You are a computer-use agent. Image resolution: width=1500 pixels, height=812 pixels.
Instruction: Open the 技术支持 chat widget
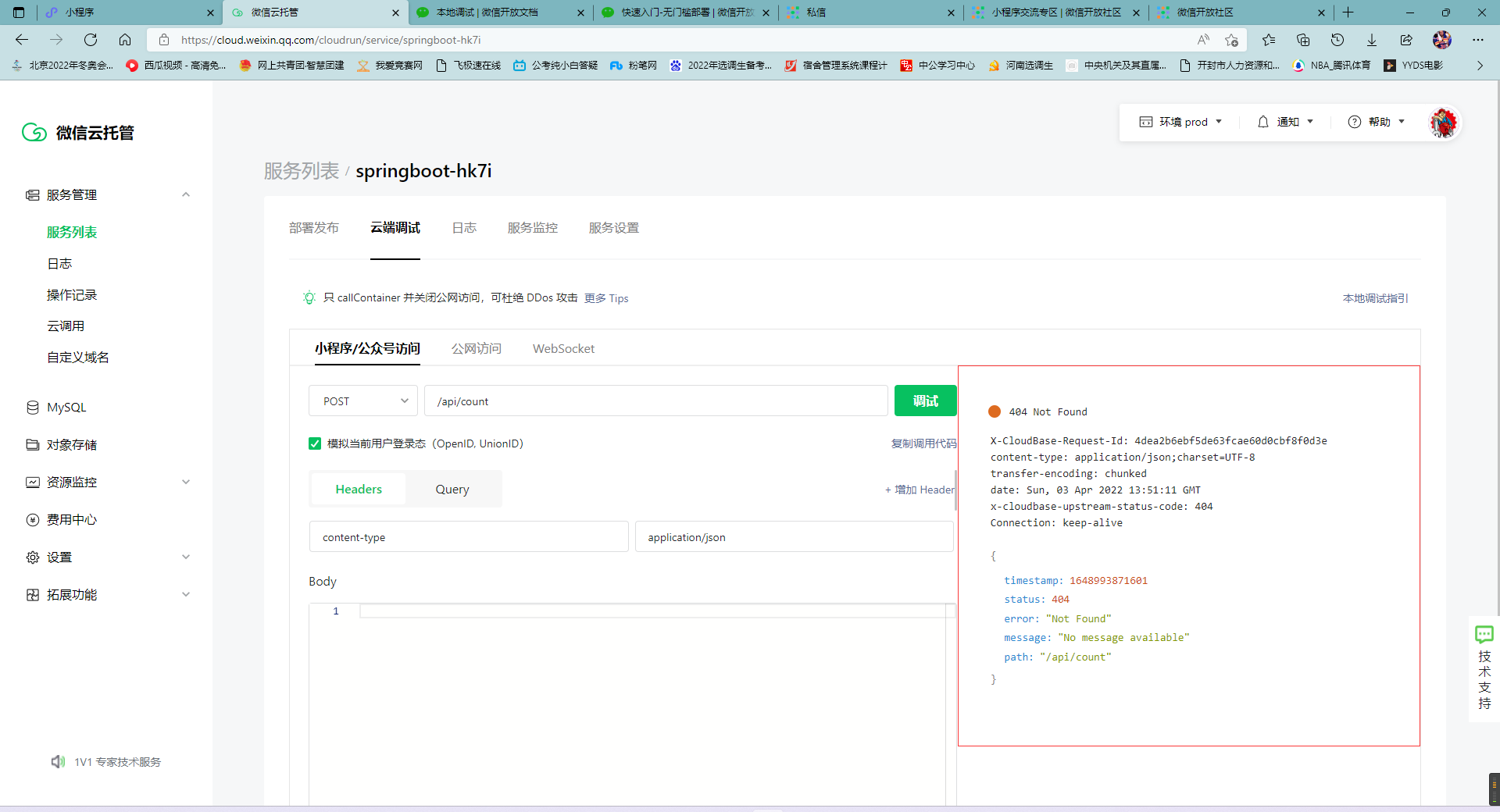pos(1484,668)
